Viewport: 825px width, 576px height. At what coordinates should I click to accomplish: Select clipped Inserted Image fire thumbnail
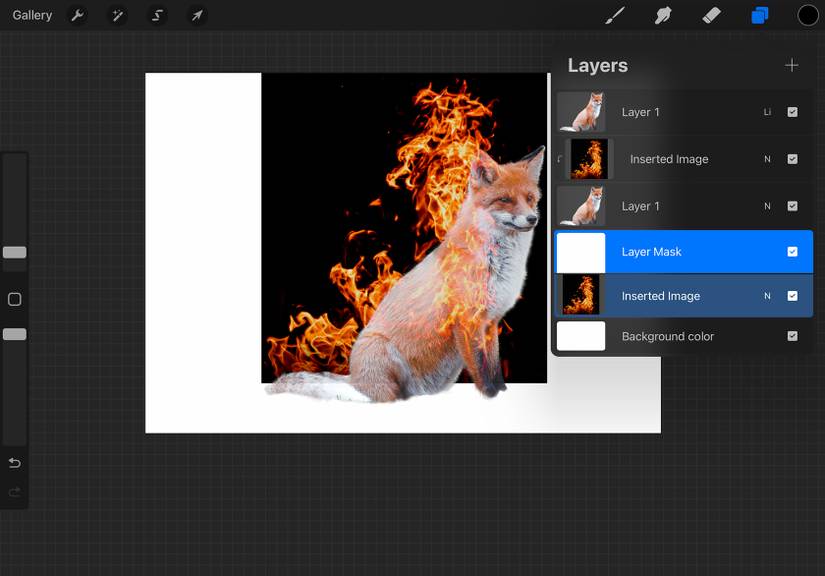click(x=589, y=159)
